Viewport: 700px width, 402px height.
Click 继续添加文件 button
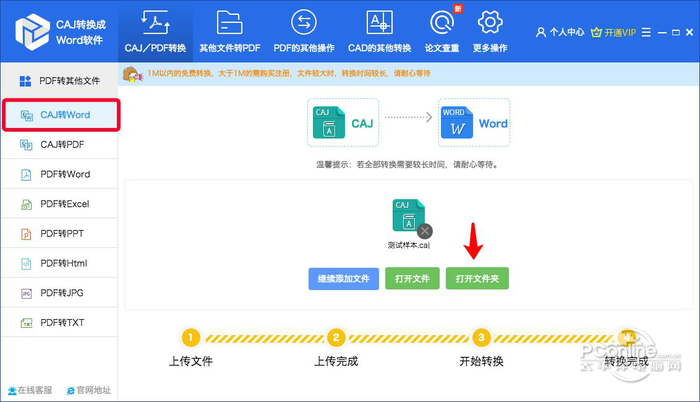tap(344, 279)
